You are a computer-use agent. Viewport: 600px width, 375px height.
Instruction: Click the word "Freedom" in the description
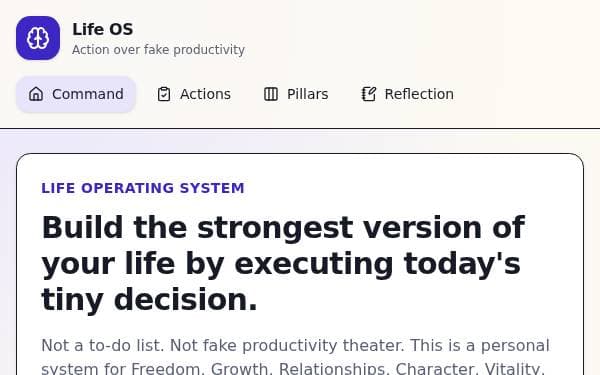coord(167,368)
